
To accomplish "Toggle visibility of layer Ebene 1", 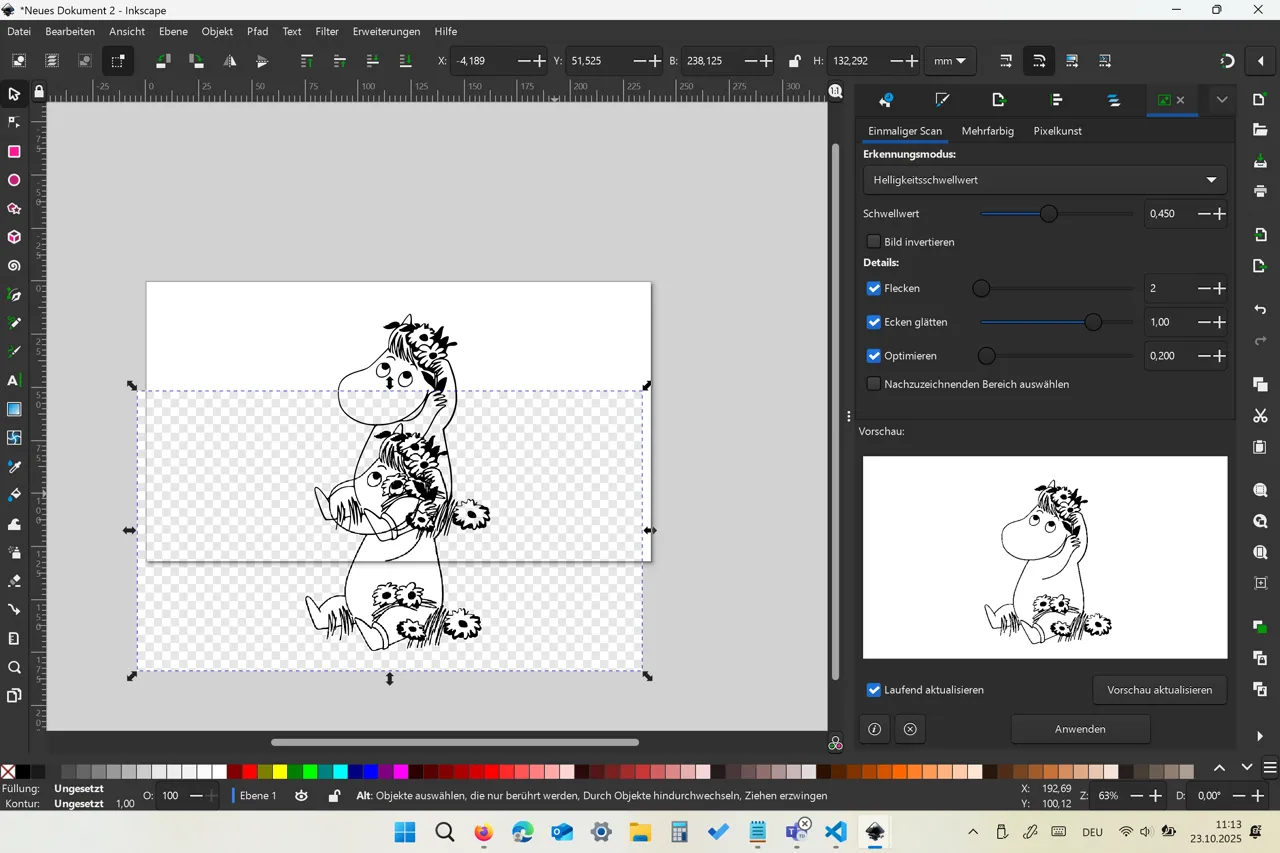I will (301, 796).
